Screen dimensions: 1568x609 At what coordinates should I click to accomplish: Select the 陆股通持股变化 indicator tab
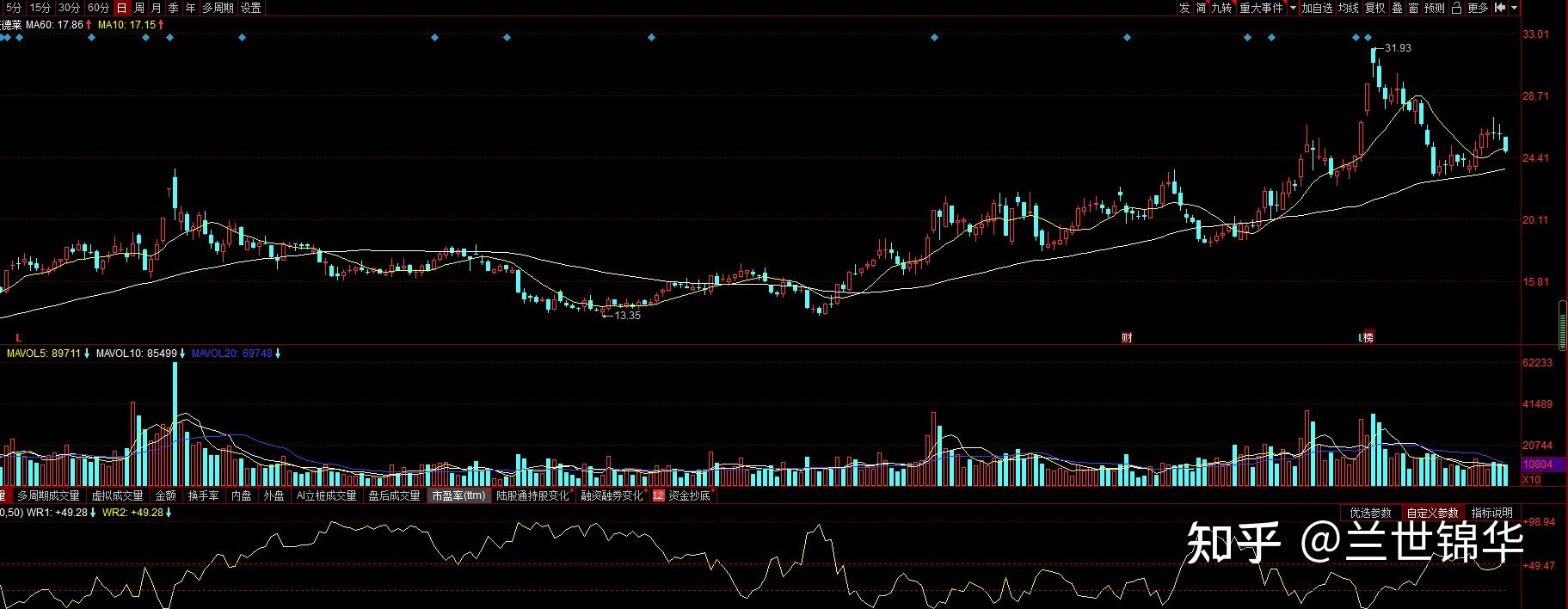tap(533, 495)
